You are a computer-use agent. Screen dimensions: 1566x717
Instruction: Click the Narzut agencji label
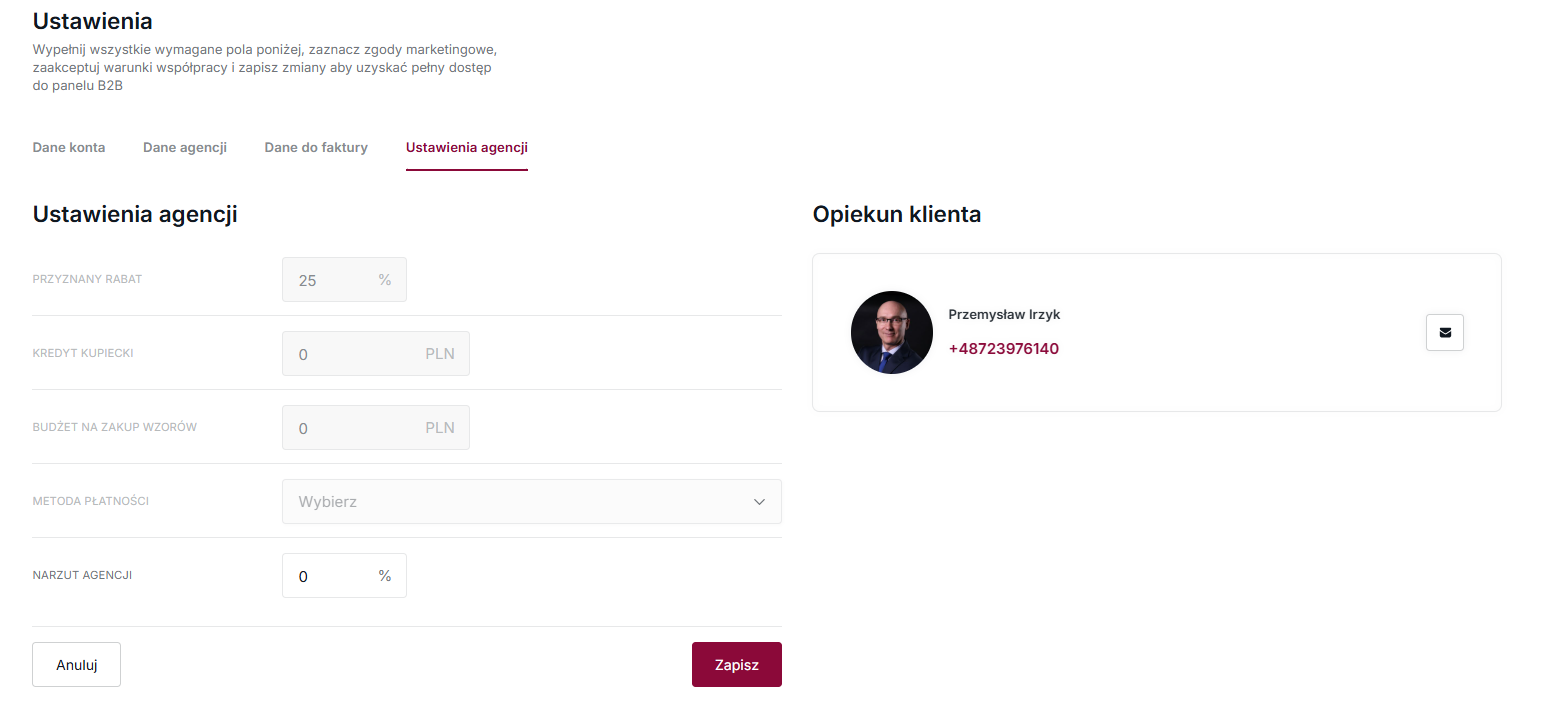(82, 576)
